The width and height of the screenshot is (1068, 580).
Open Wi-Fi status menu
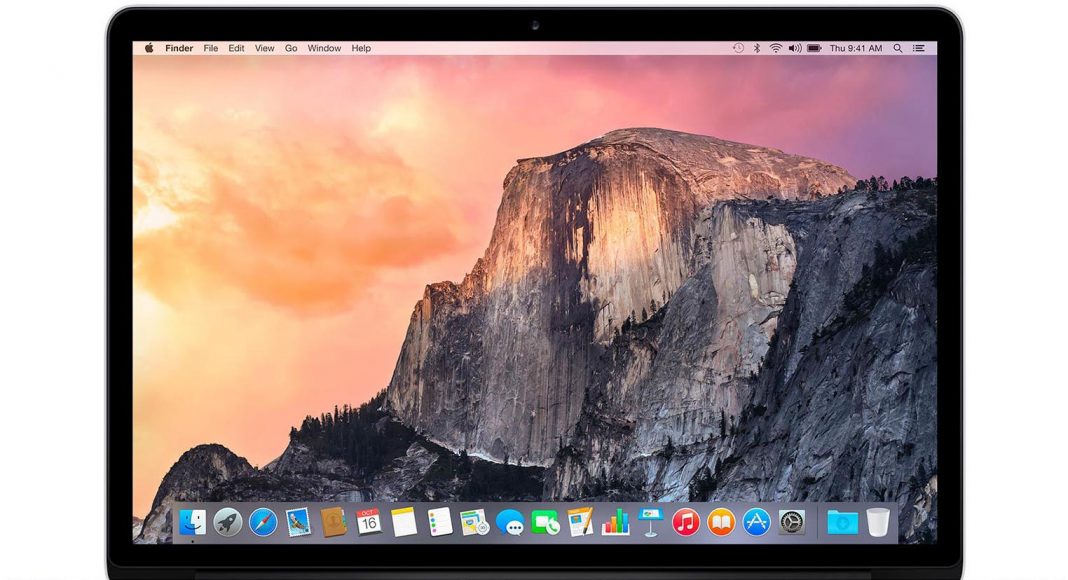pos(776,48)
